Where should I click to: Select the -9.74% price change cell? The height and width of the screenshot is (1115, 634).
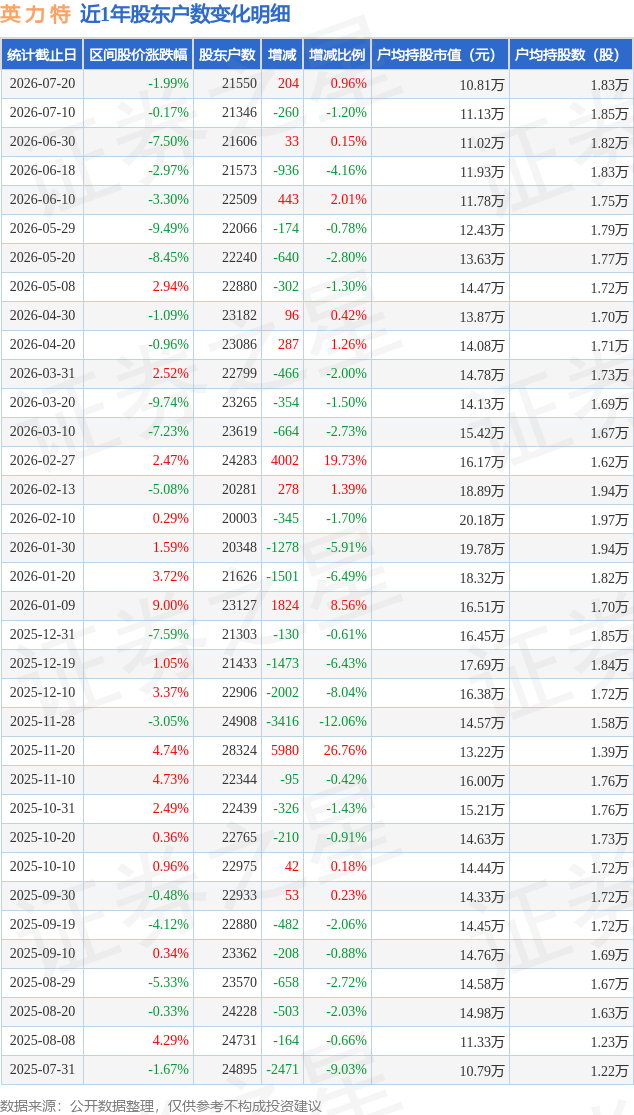(138, 402)
